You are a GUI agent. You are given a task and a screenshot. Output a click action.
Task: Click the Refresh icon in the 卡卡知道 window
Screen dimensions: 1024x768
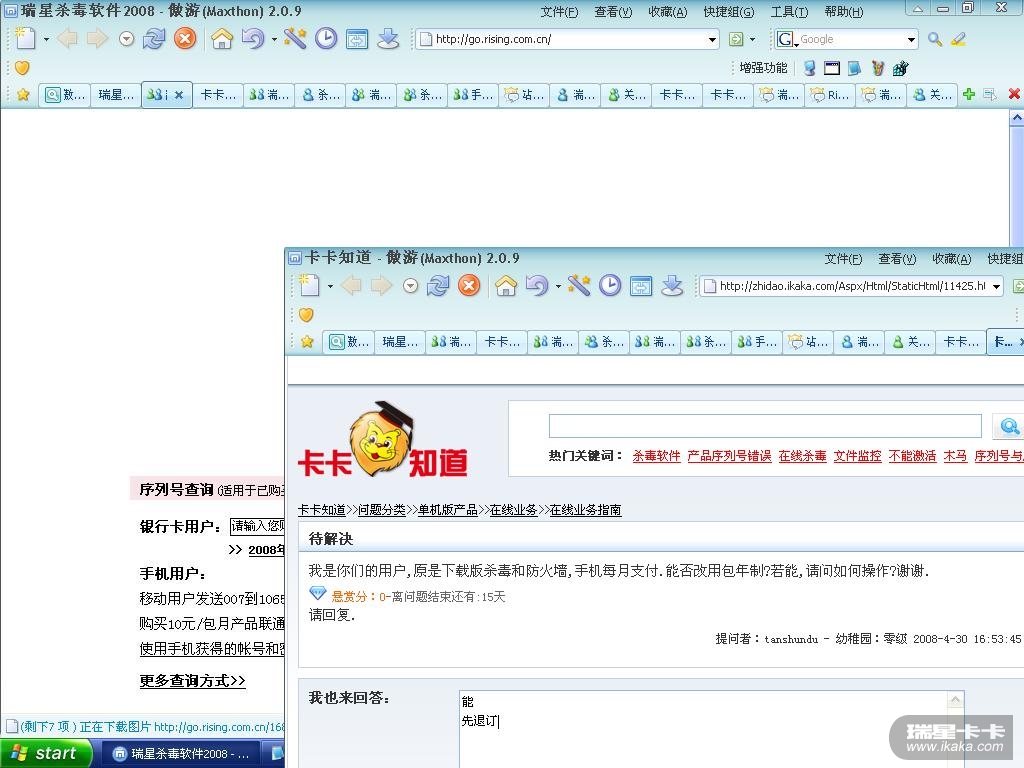438,285
